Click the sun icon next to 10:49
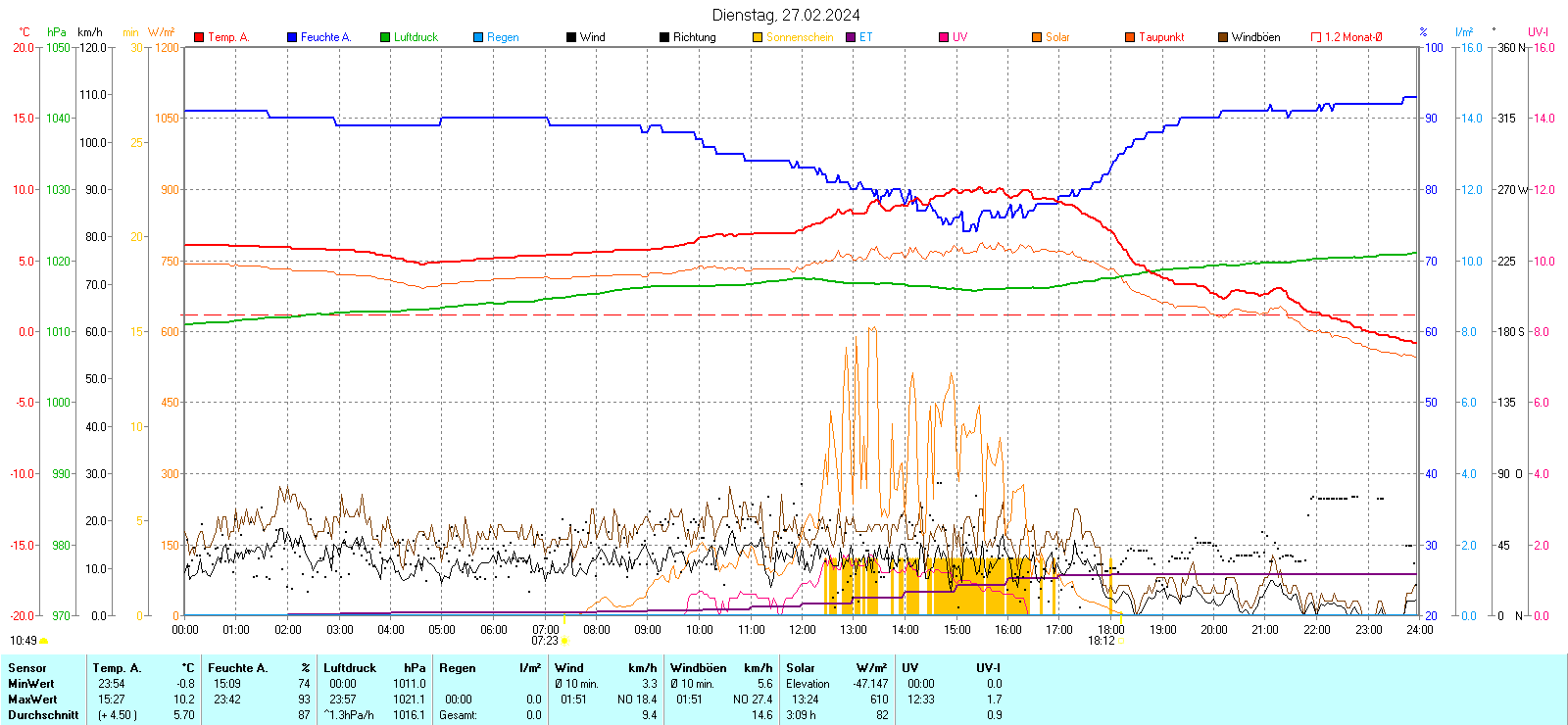1568x725 pixels. (x=43, y=641)
